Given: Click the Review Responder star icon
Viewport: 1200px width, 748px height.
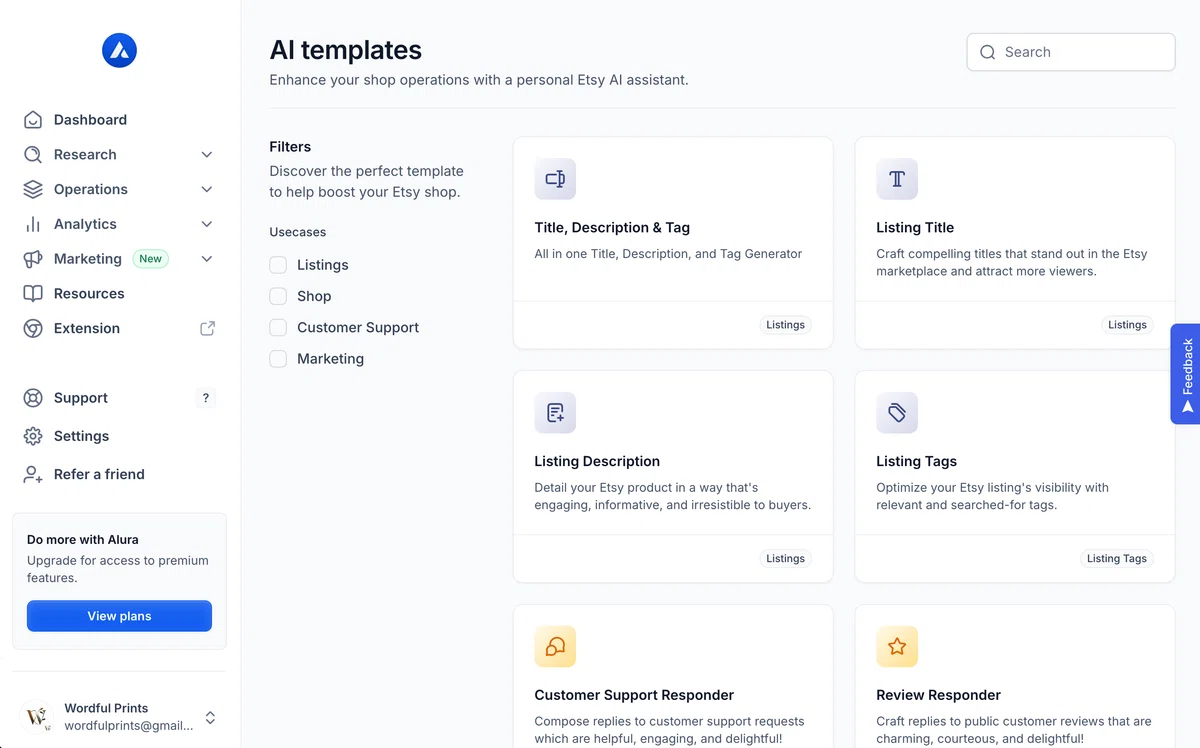Looking at the screenshot, I should [x=897, y=647].
